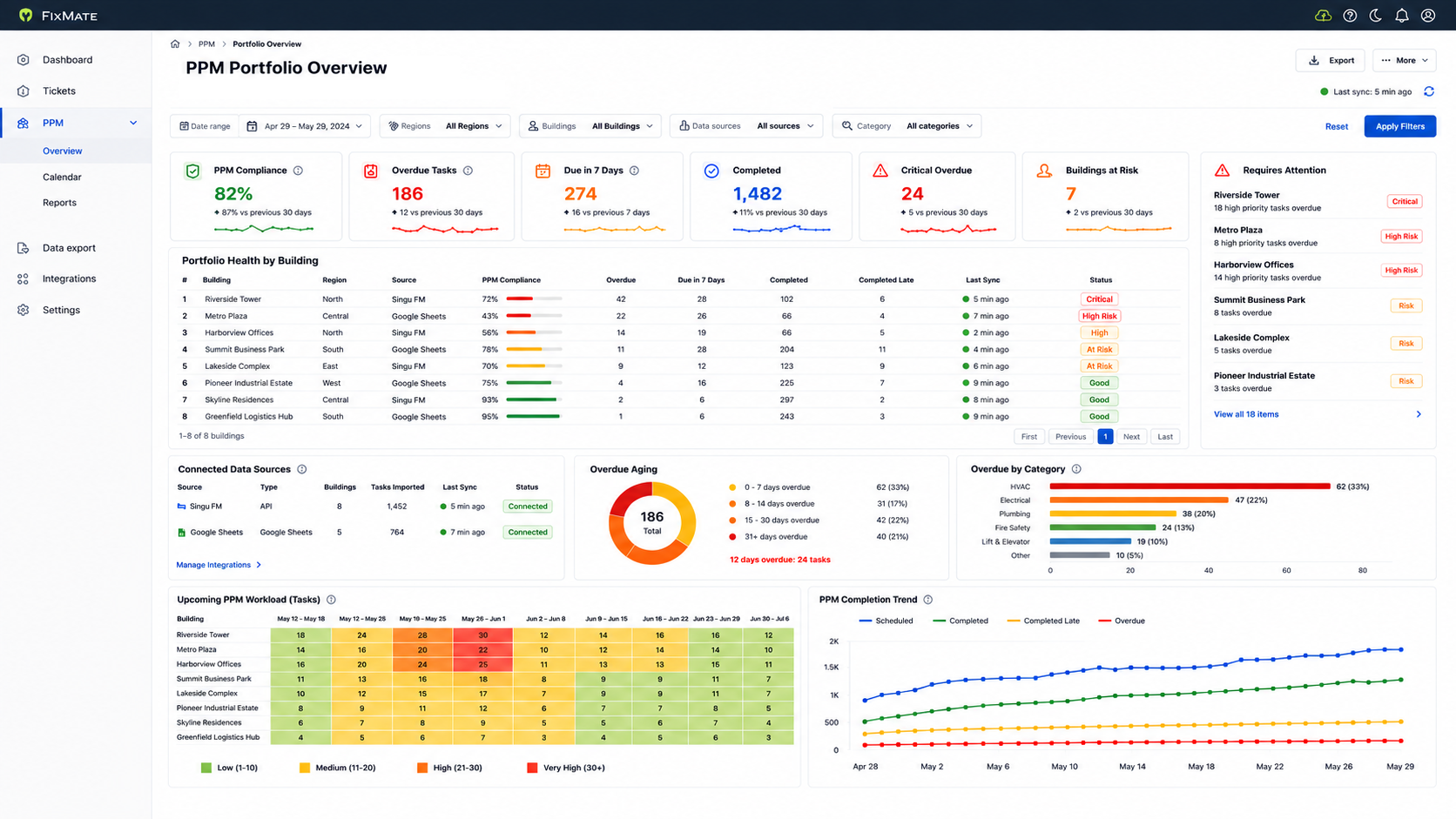Click the PPM Compliance shield icon
The width and height of the screenshot is (1456, 819).
click(x=193, y=171)
